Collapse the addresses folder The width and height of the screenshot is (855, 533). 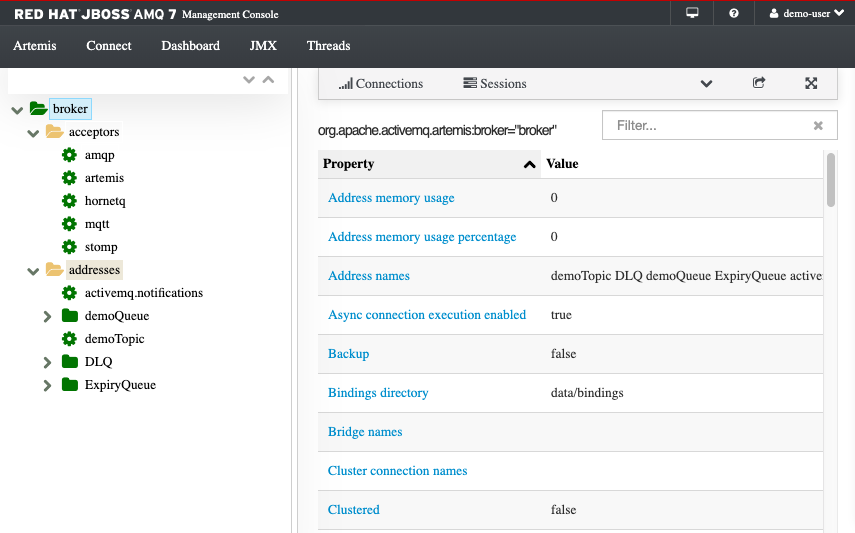tap(33, 271)
